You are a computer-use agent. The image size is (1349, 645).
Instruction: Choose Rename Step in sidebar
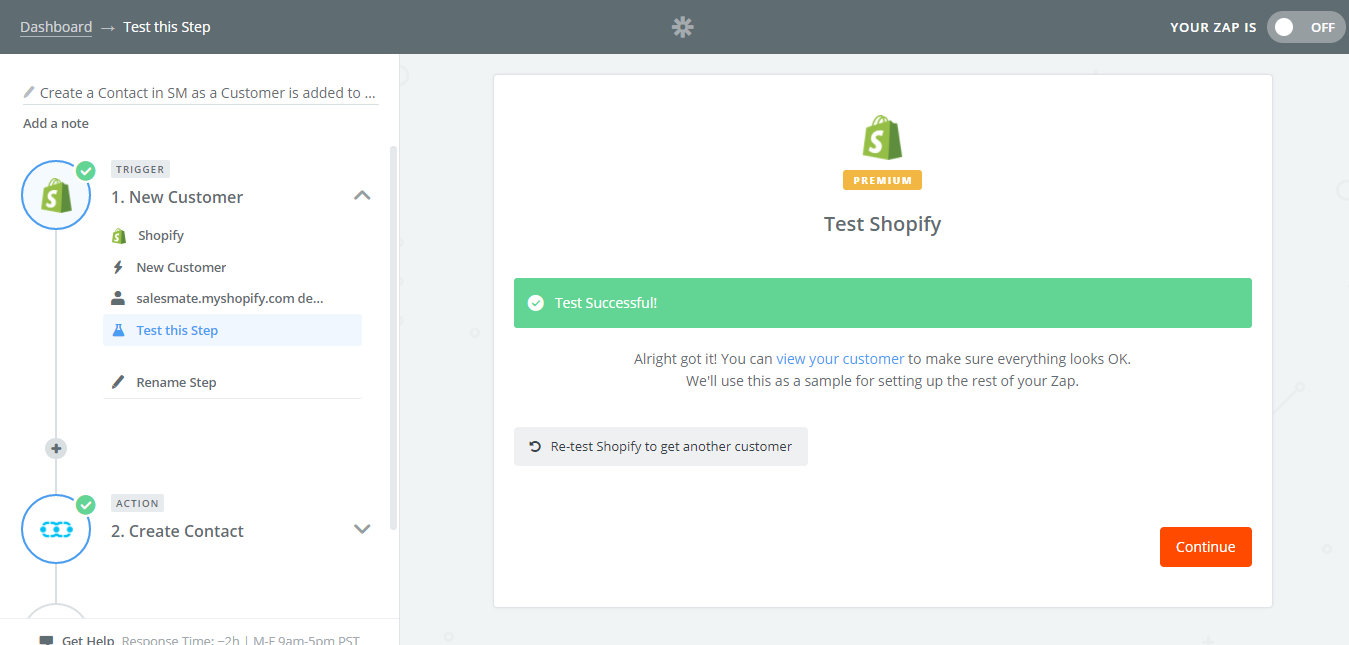(x=232, y=382)
